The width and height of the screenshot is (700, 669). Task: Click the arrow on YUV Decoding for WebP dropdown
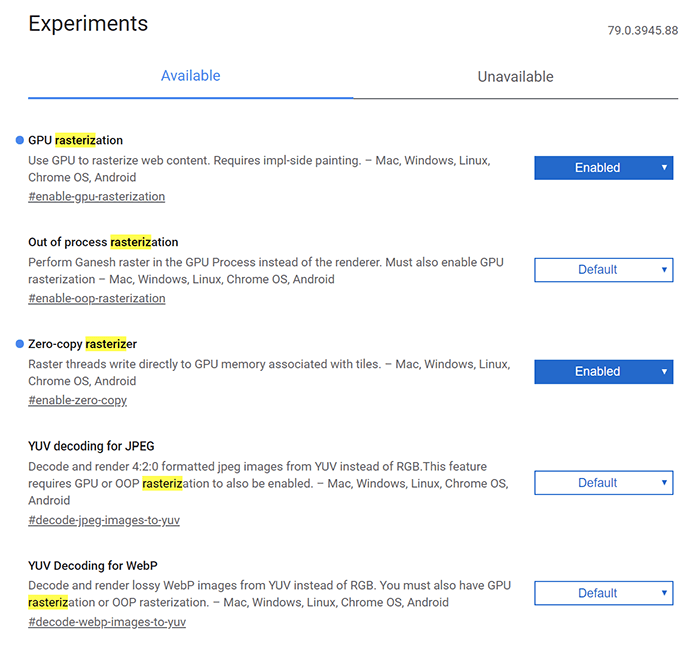click(x=664, y=593)
